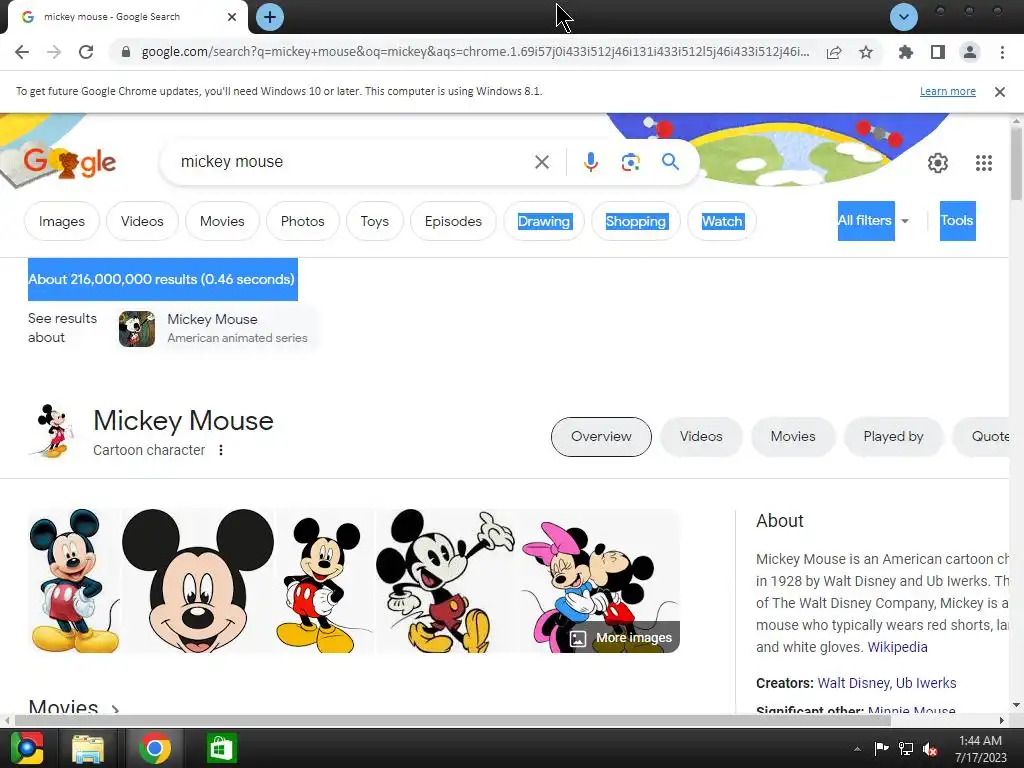Filter results by Images
1024x768 pixels.
tap(62, 221)
